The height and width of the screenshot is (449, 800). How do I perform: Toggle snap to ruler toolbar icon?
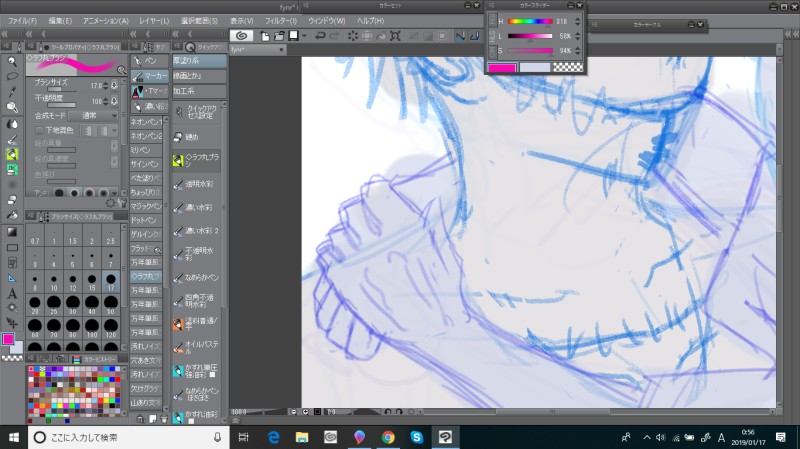point(460,36)
